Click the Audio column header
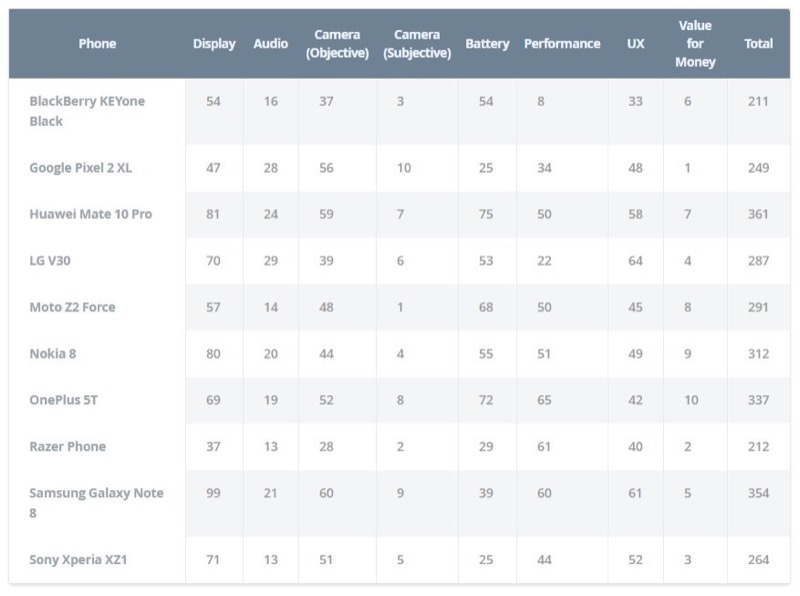800x596 pixels. tap(270, 44)
